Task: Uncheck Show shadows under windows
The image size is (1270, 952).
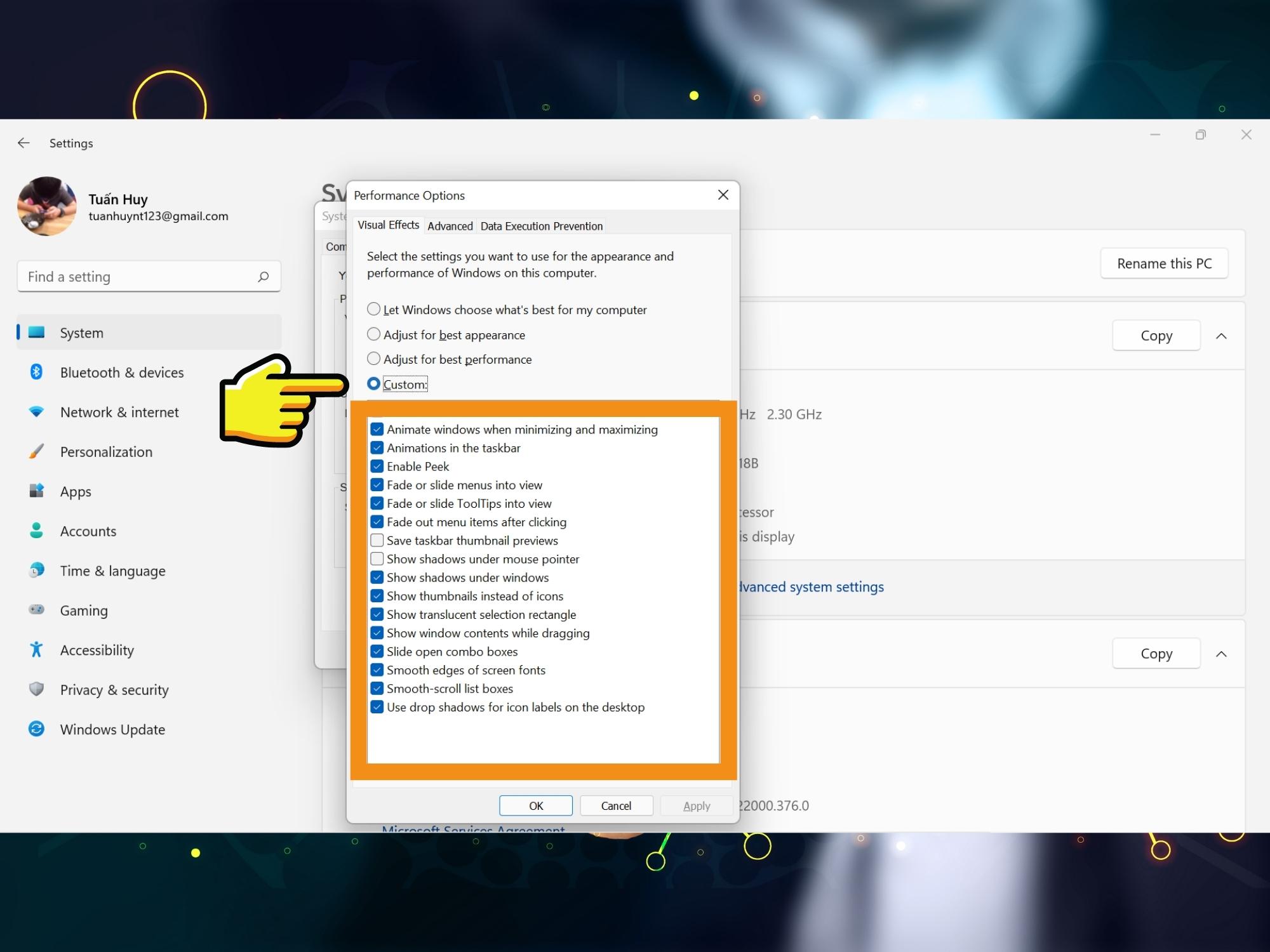Action: [x=377, y=577]
